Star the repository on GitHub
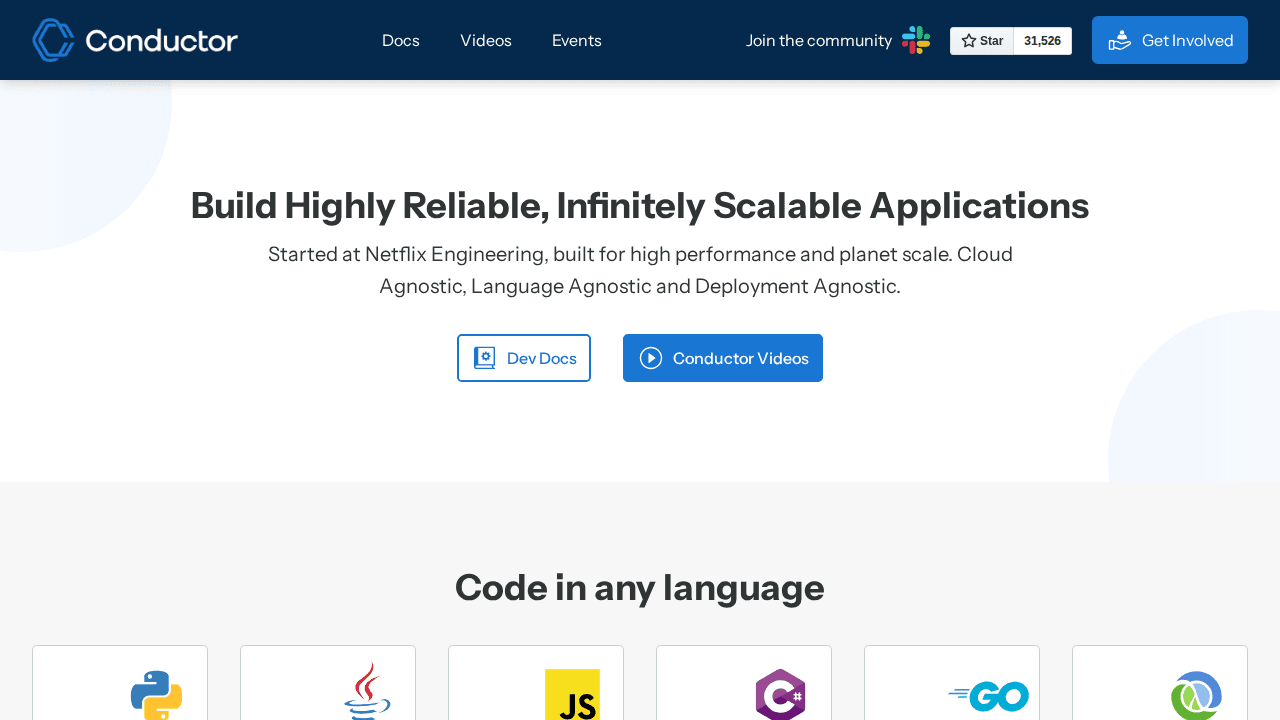1280x720 pixels. pos(982,41)
